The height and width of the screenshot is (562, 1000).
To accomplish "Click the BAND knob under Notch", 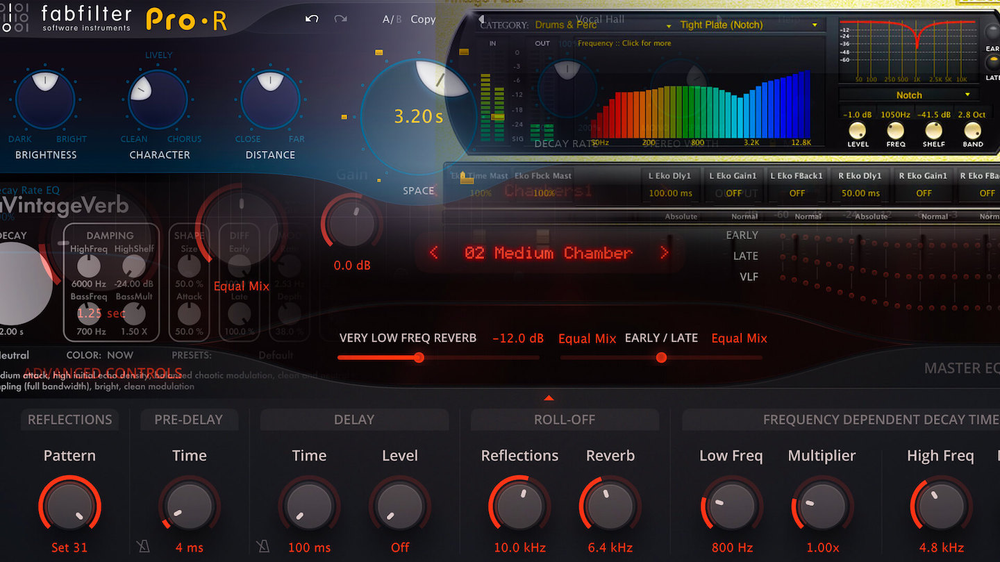I will 972,131.
